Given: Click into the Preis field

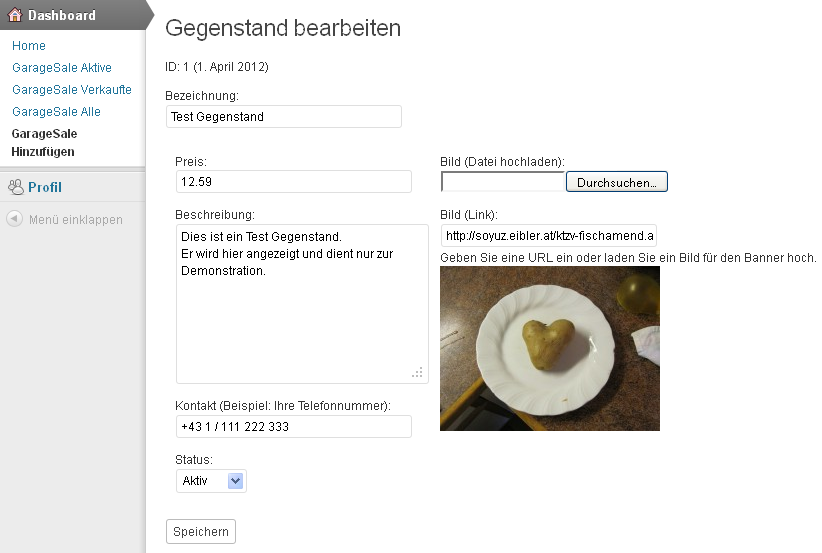Looking at the screenshot, I should [x=293, y=182].
